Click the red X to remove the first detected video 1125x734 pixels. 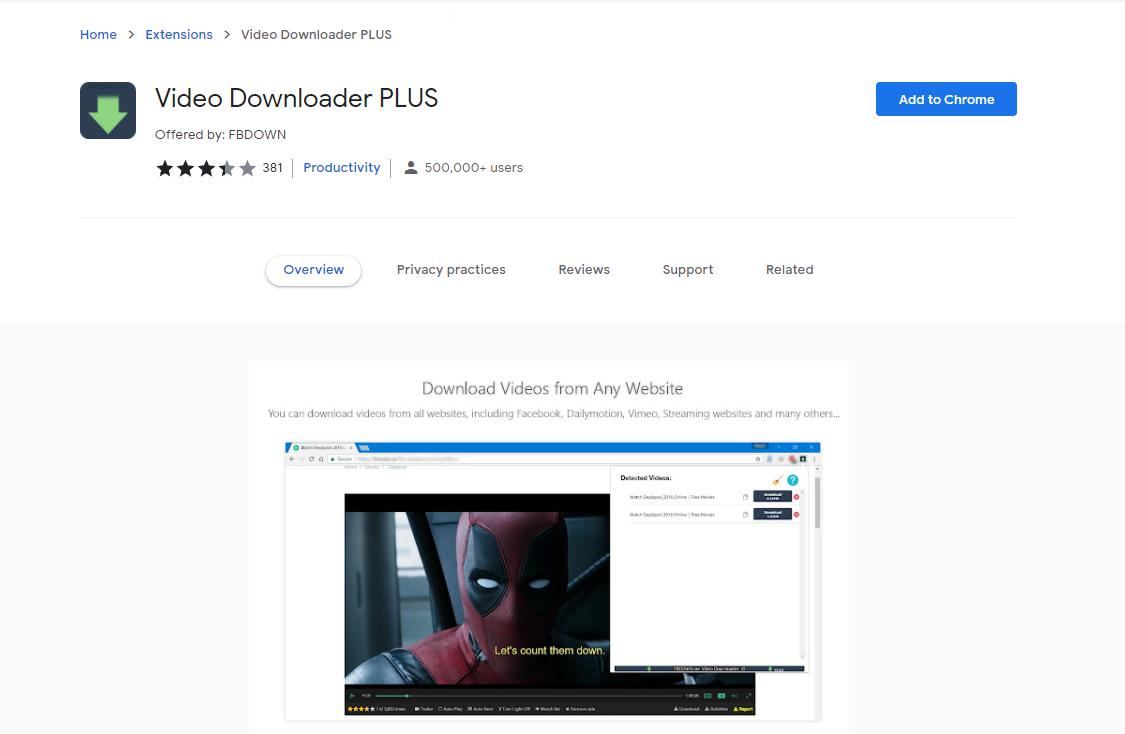pos(796,497)
